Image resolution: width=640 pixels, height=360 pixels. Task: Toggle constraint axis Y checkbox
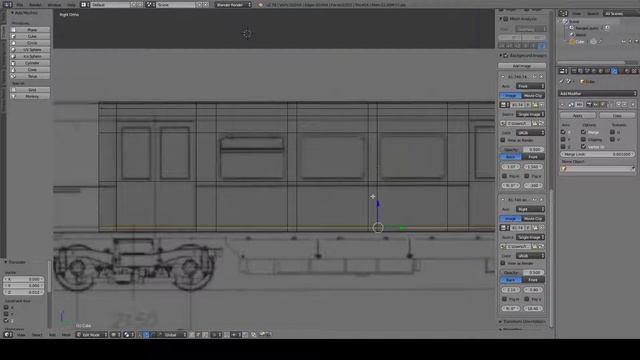(x=6, y=314)
